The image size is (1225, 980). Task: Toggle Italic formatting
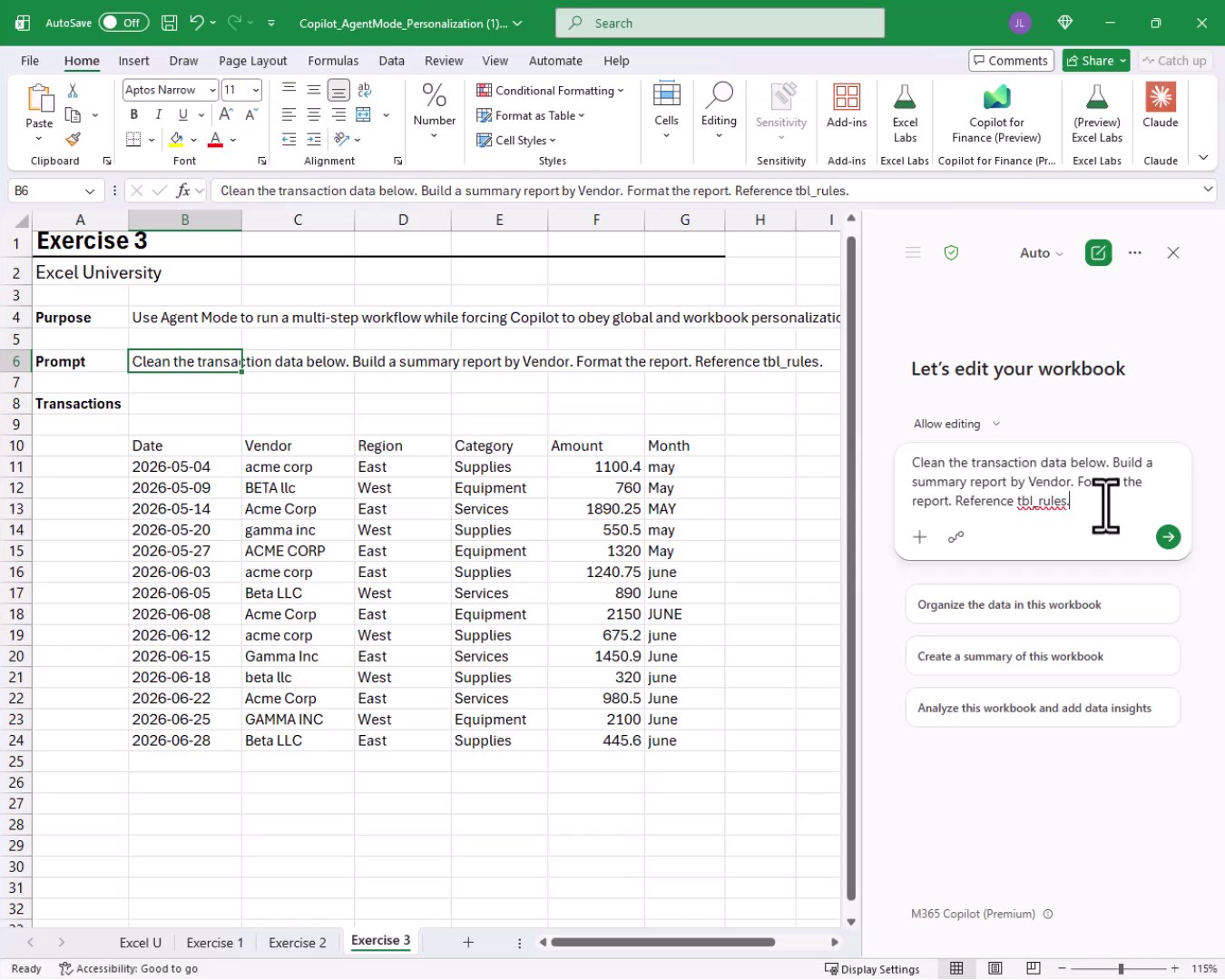tap(158, 114)
